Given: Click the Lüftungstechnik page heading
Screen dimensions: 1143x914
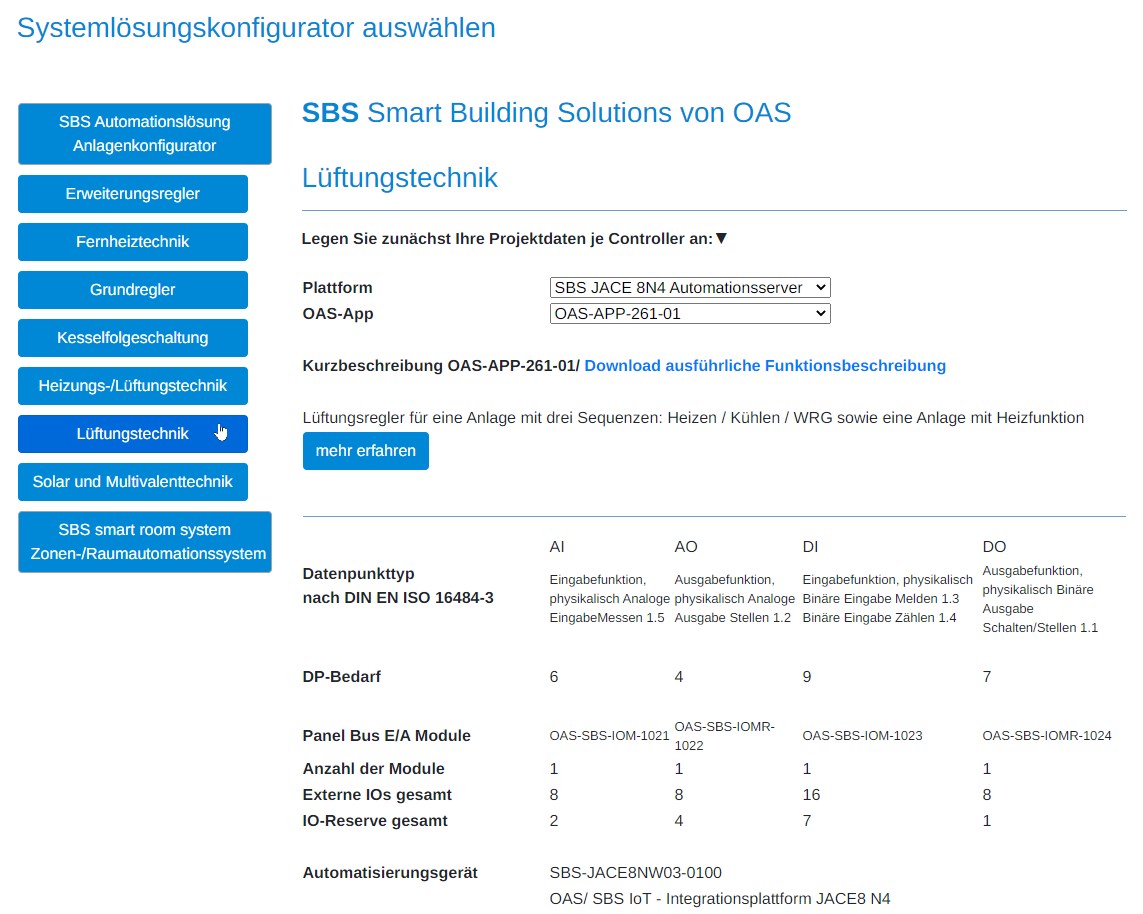Looking at the screenshot, I should pos(399,178).
